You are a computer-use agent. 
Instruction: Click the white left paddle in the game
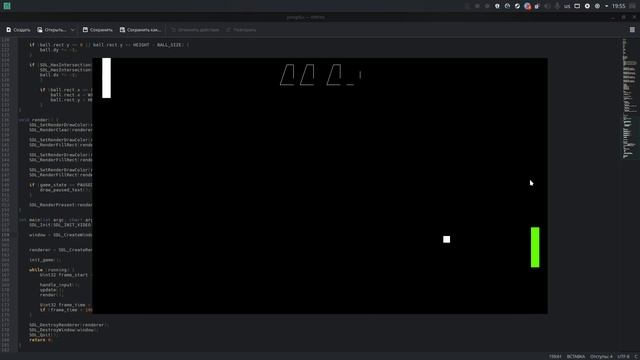[107, 78]
